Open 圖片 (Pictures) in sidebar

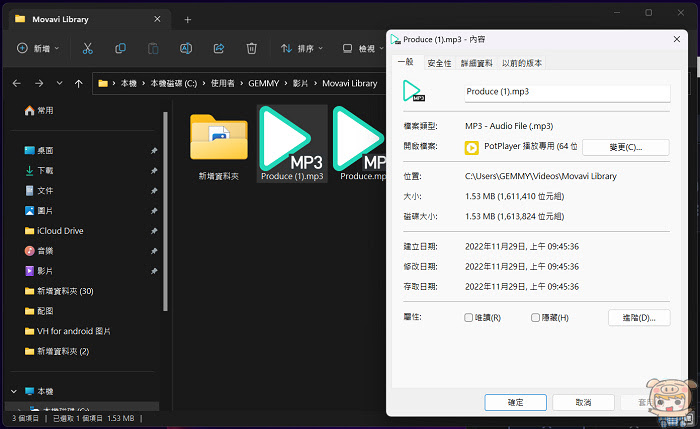(39, 211)
